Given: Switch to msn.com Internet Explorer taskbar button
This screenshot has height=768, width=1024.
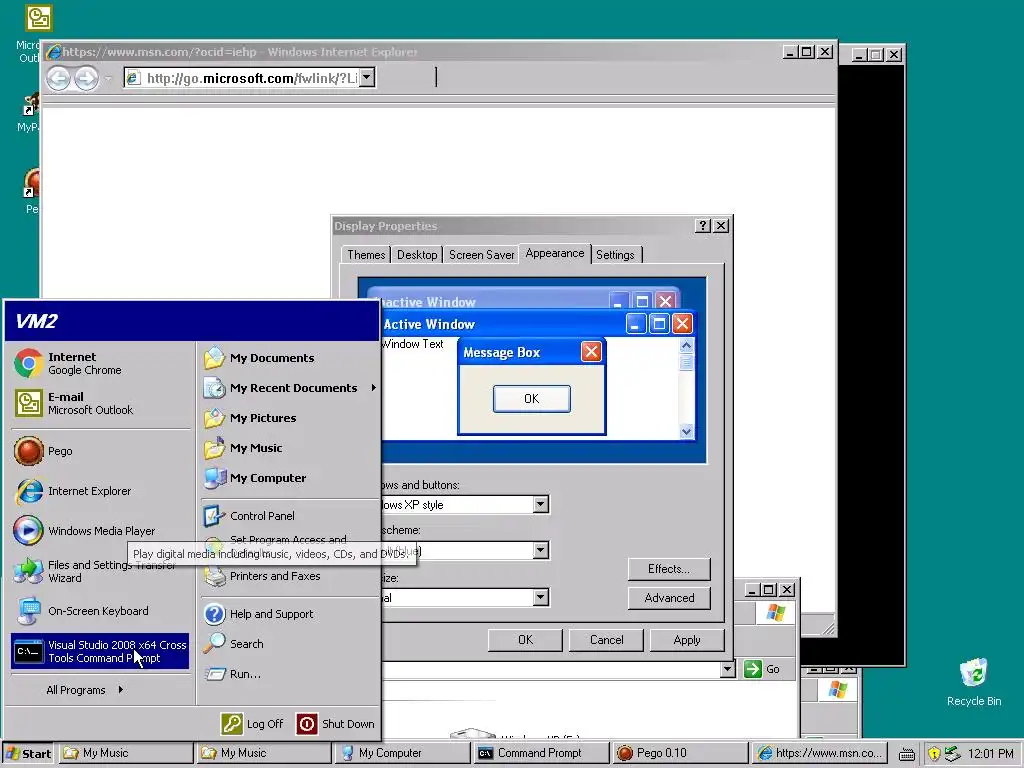Looking at the screenshot, I should [x=820, y=754].
